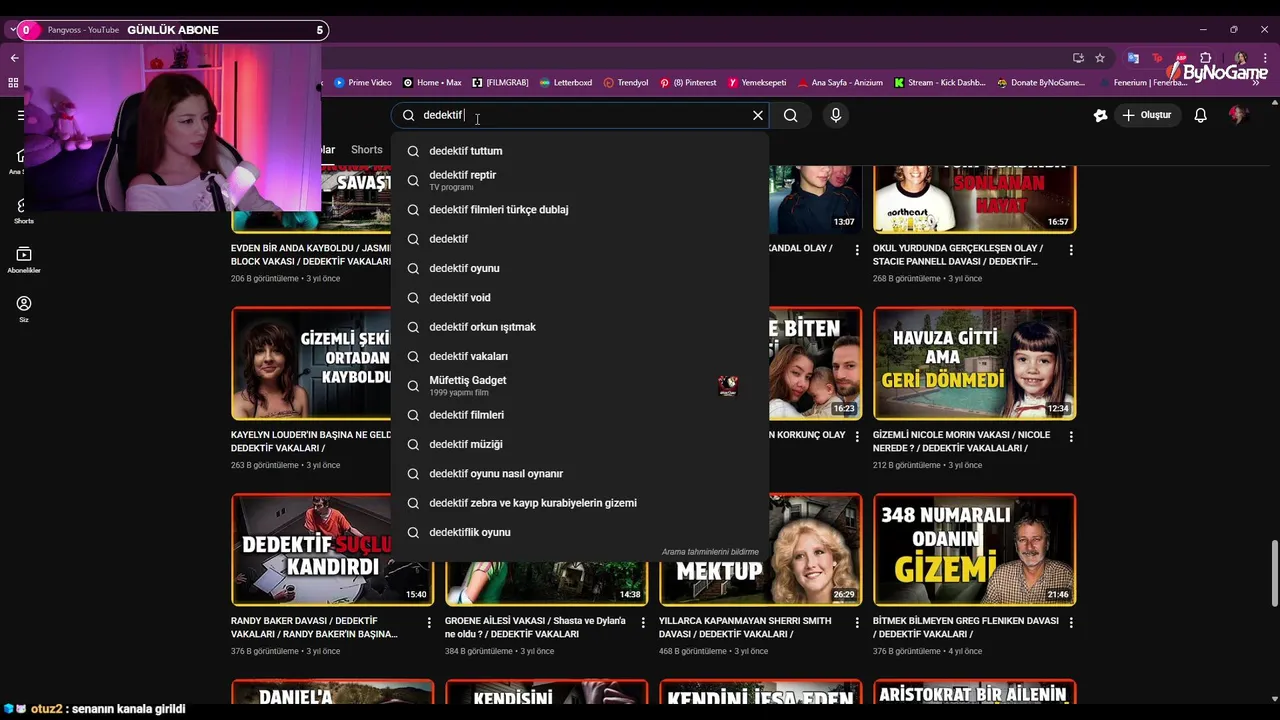
Task: Open the Yemeksepeti bookmark
Action: click(757, 82)
